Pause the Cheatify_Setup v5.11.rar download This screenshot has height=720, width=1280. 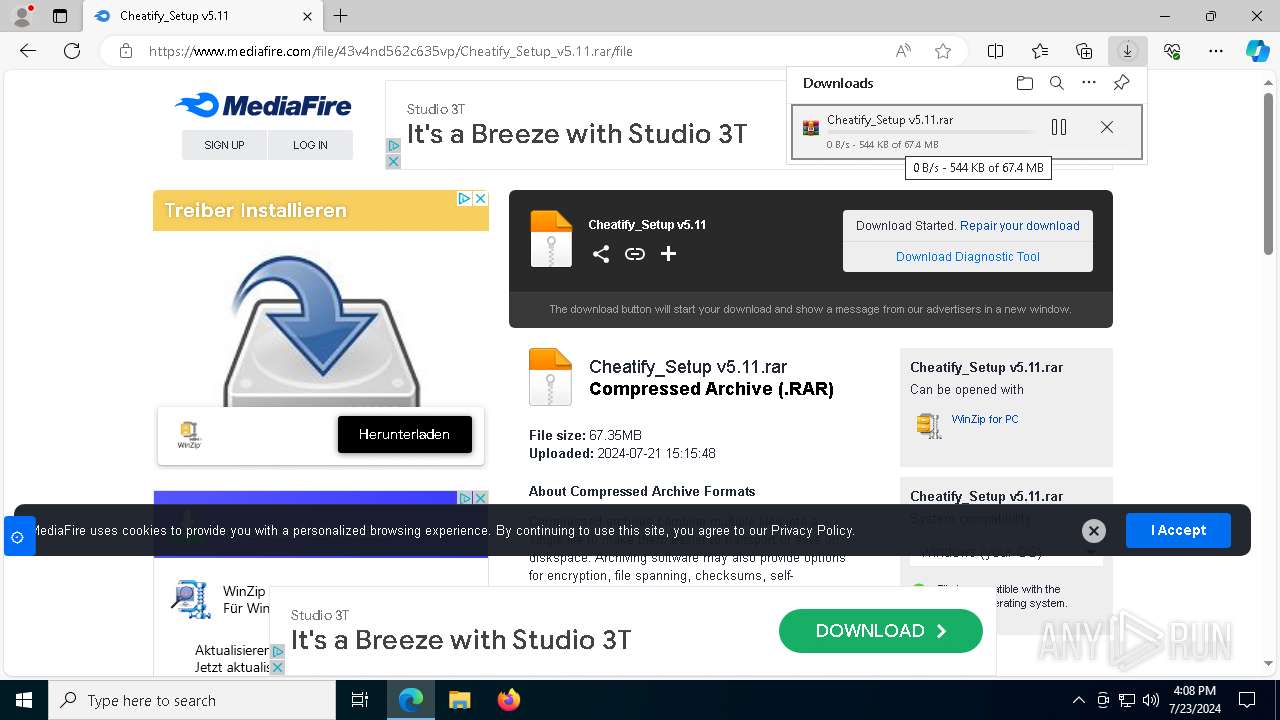click(x=1059, y=127)
